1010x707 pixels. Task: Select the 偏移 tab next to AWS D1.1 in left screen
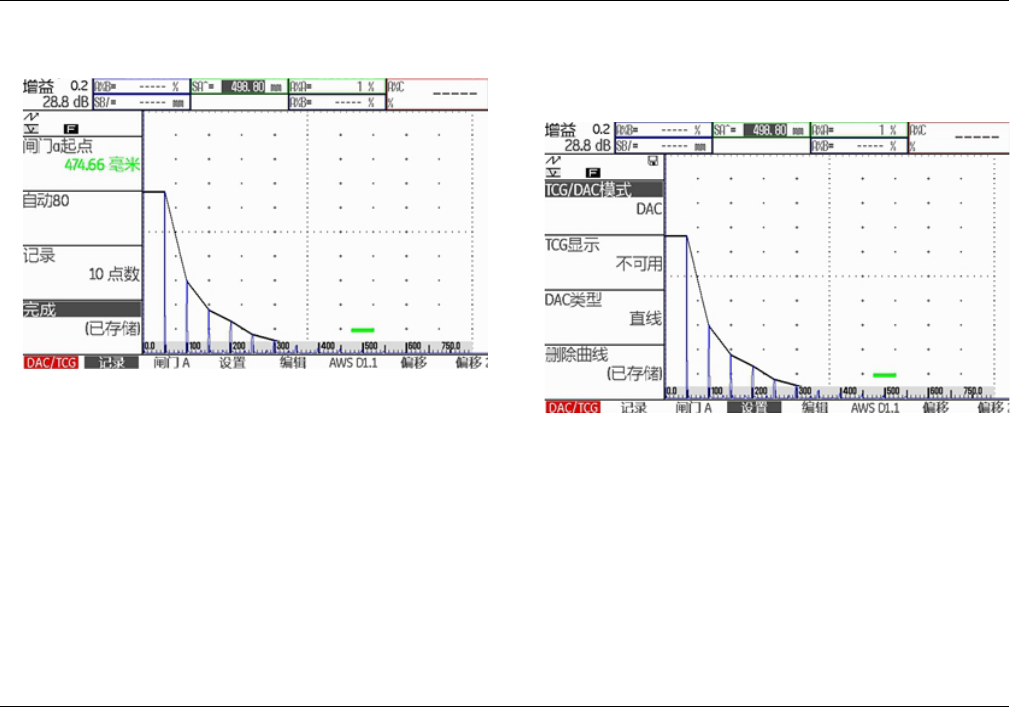point(414,363)
